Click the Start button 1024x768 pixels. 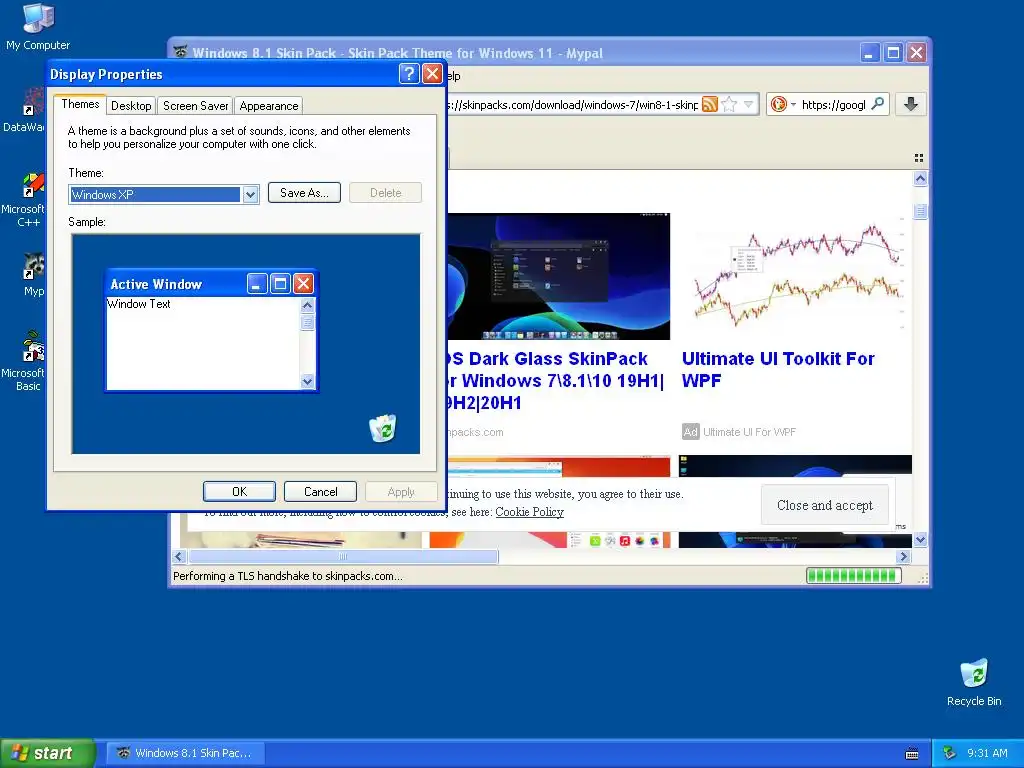pos(47,753)
